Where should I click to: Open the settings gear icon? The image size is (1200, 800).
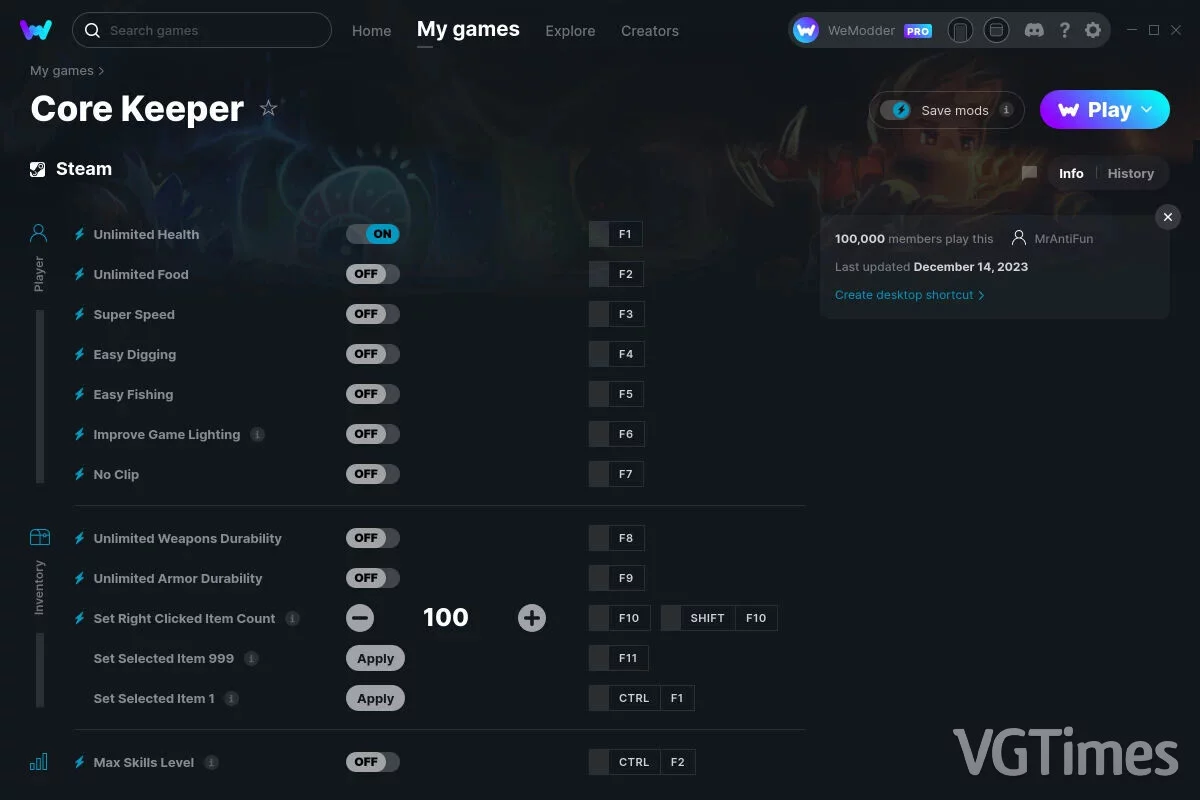[x=1093, y=31]
